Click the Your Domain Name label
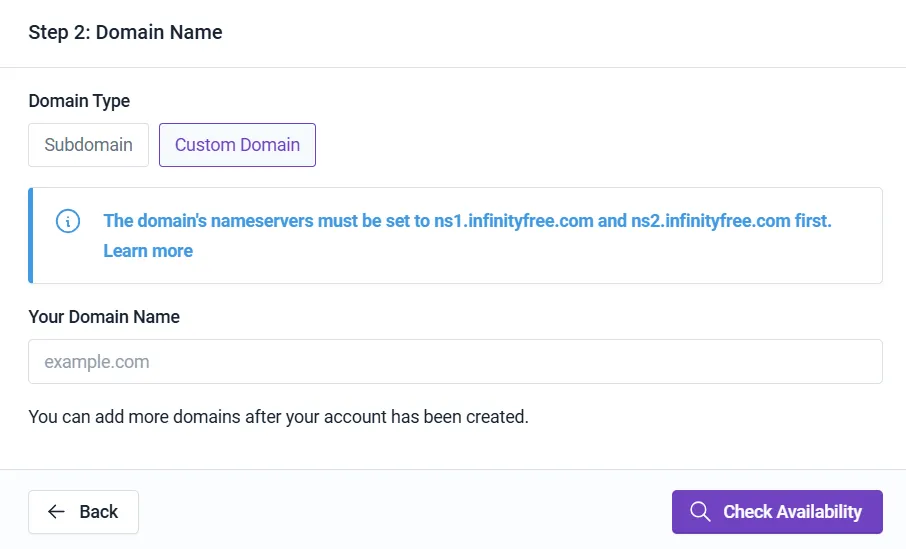The image size is (906, 549). 104,317
